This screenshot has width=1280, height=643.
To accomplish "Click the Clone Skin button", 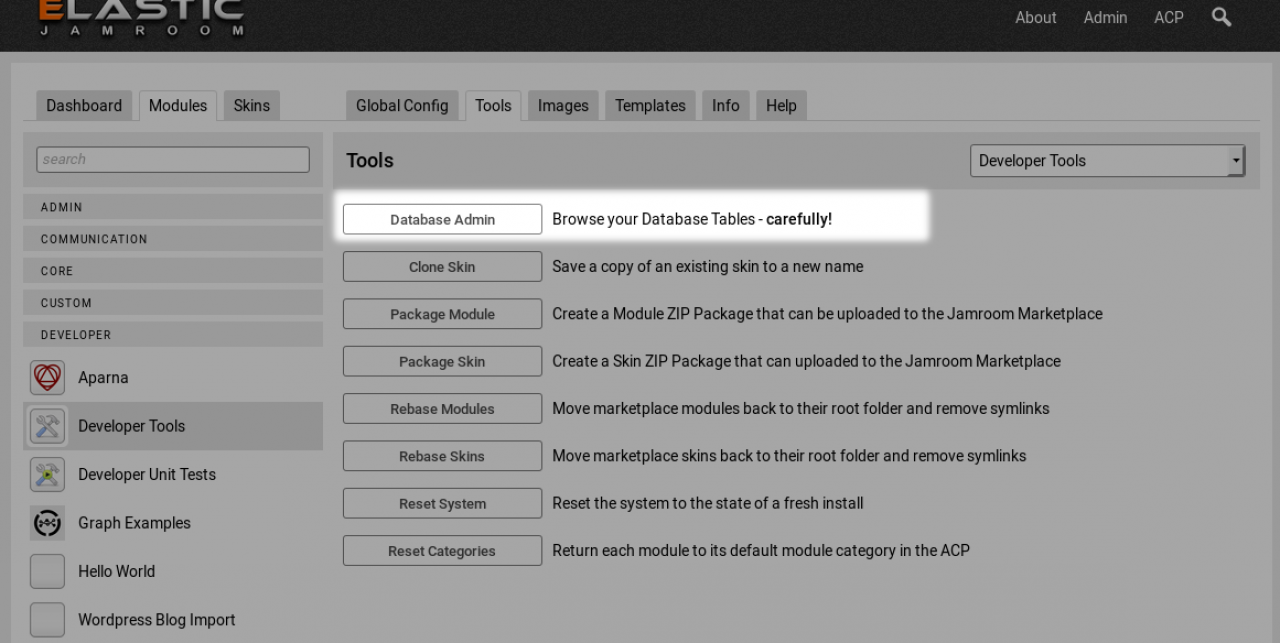I will [442, 267].
